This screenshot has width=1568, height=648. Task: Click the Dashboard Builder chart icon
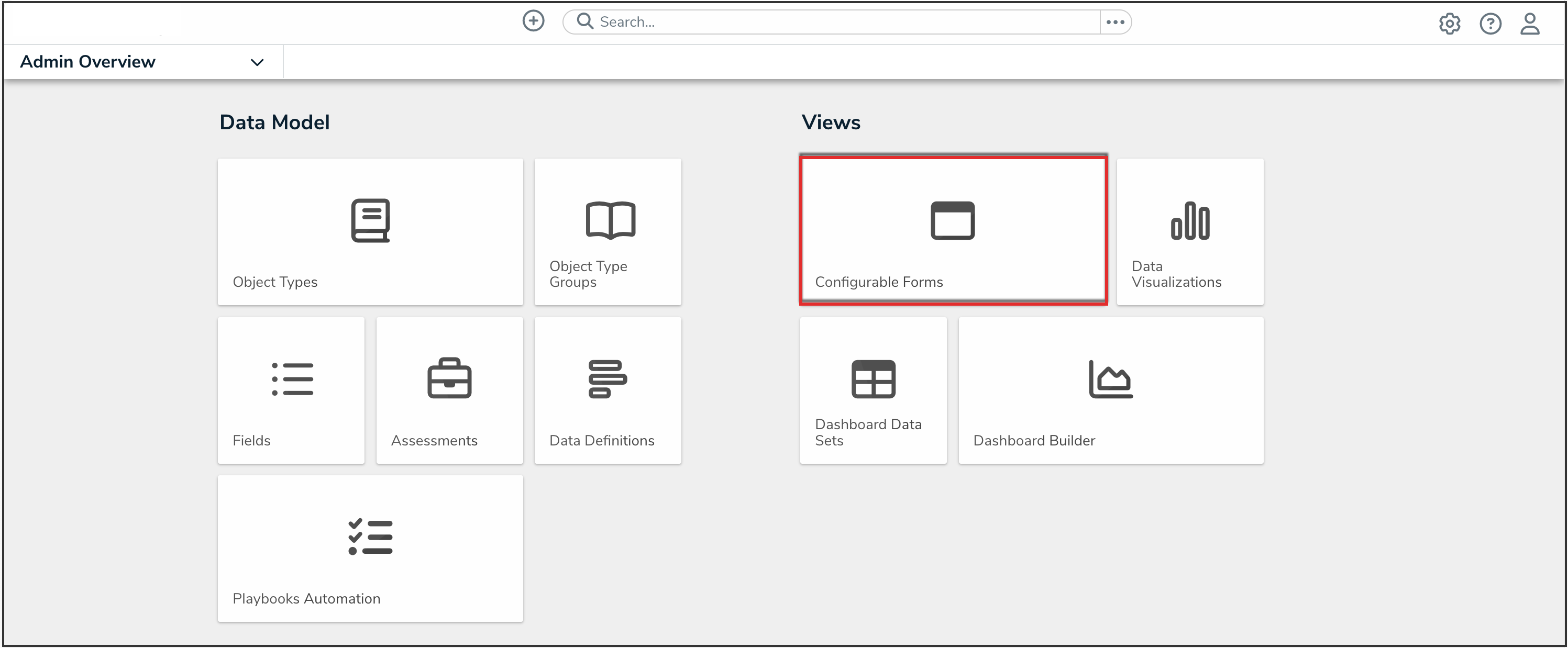[x=1110, y=378]
